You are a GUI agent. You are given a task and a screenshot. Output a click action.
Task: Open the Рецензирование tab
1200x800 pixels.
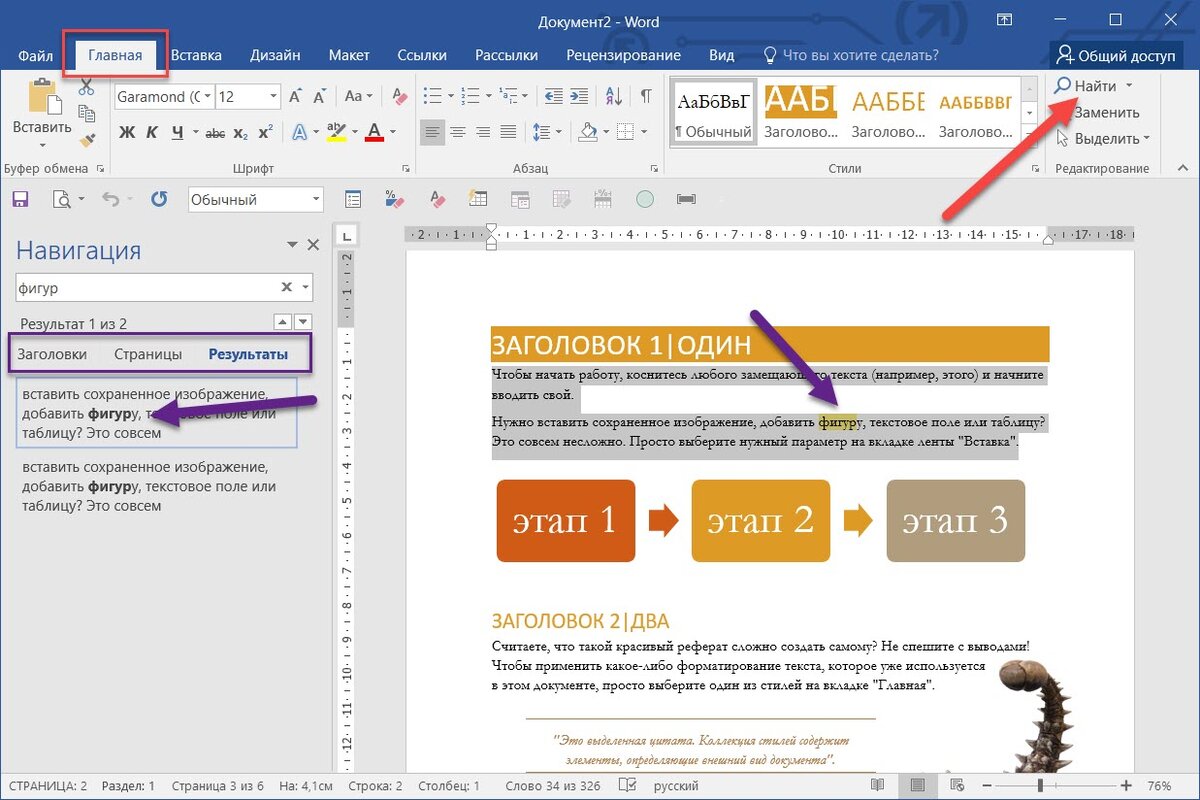pyautogui.click(x=623, y=55)
